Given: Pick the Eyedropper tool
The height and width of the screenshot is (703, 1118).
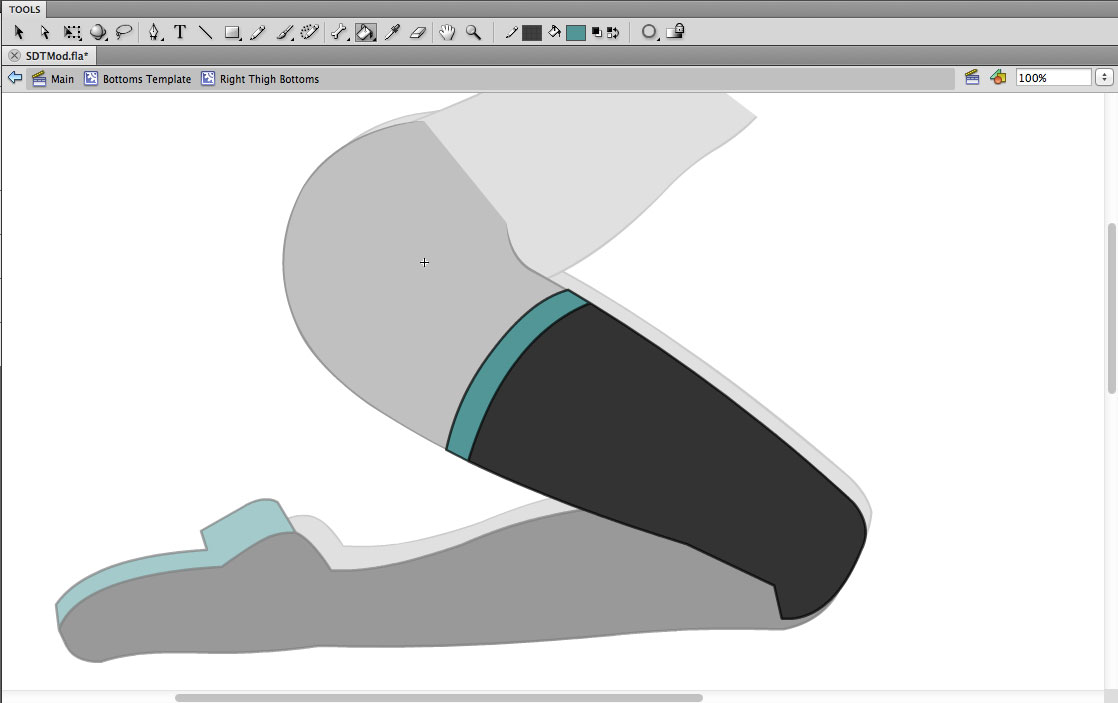Looking at the screenshot, I should 393,32.
